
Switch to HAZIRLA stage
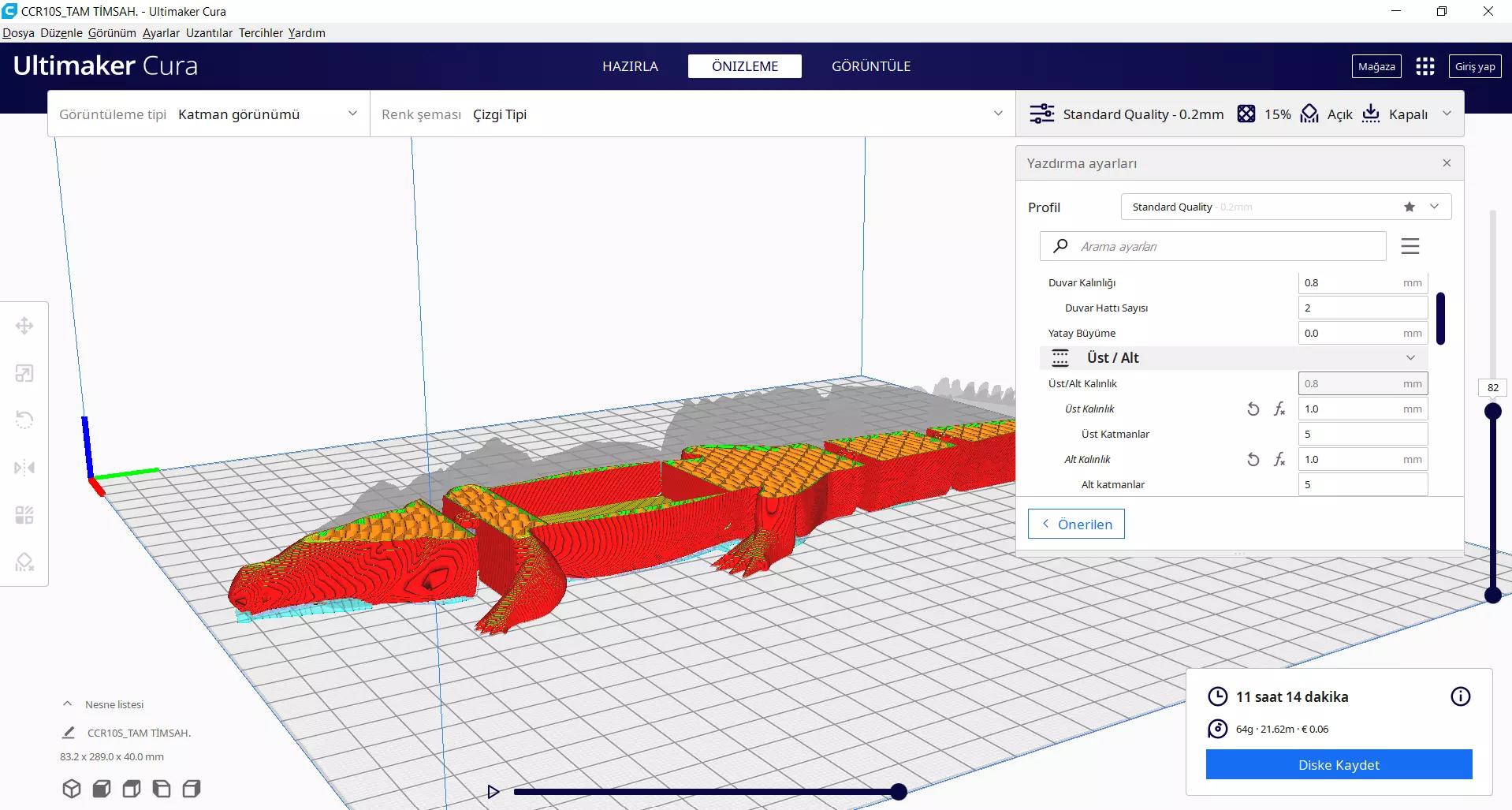[630, 66]
